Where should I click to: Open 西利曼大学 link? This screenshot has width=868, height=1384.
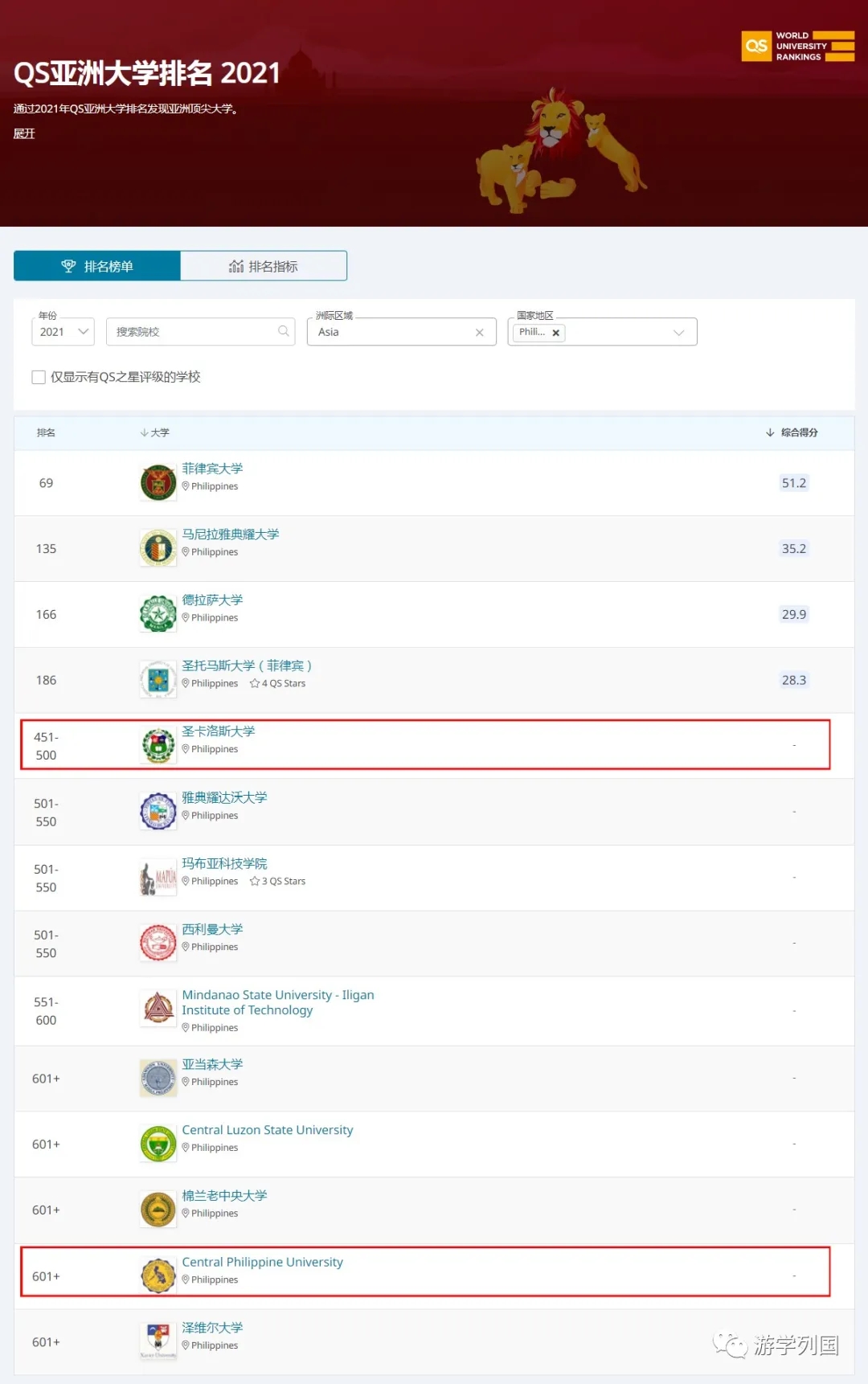pos(212,929)
